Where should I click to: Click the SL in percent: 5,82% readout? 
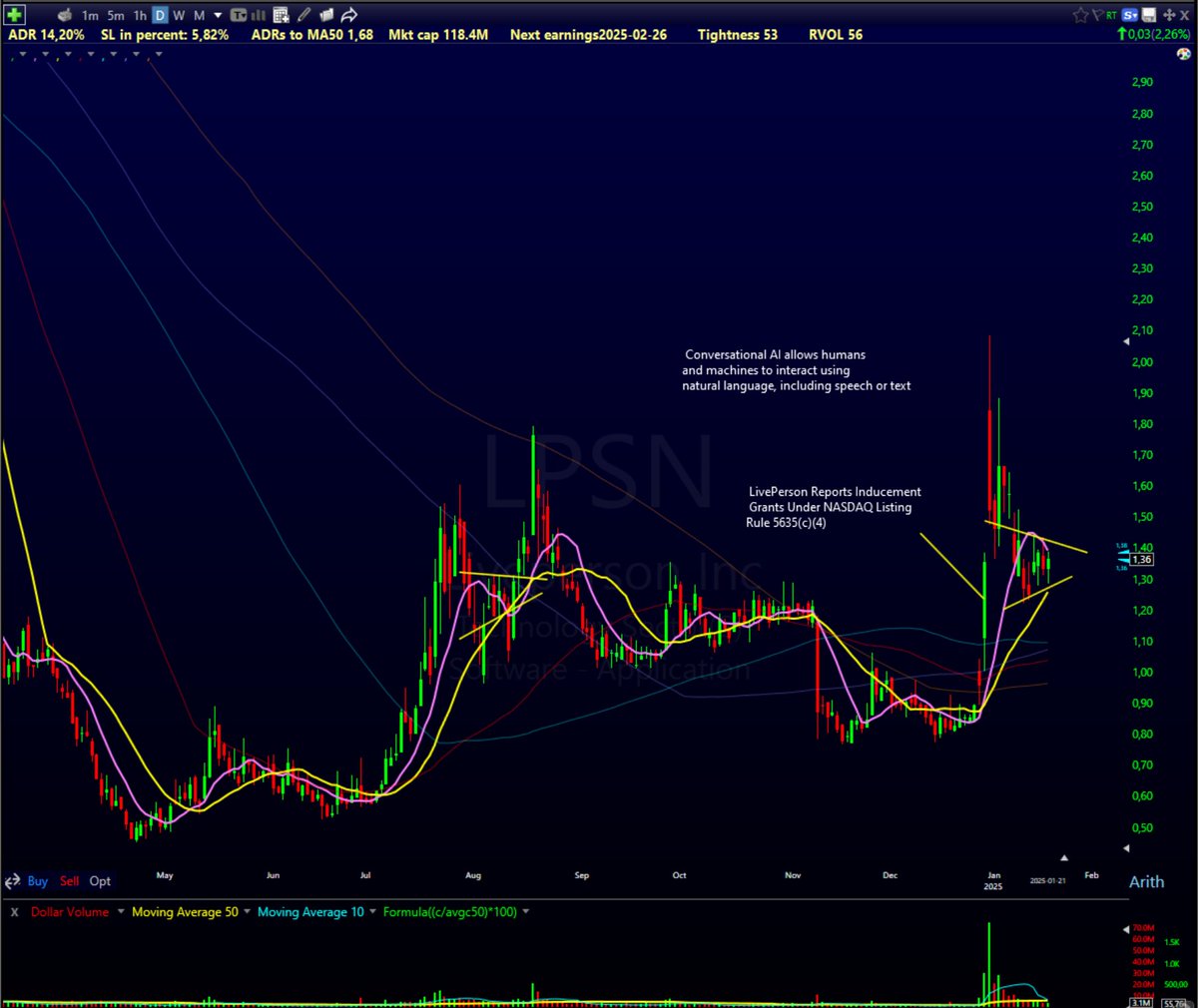165,35
